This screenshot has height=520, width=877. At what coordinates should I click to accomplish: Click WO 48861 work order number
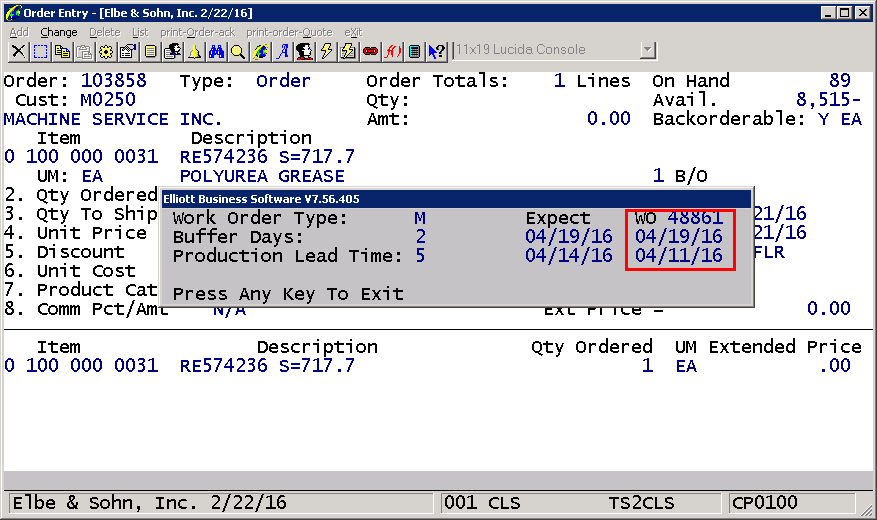(678, 218)
